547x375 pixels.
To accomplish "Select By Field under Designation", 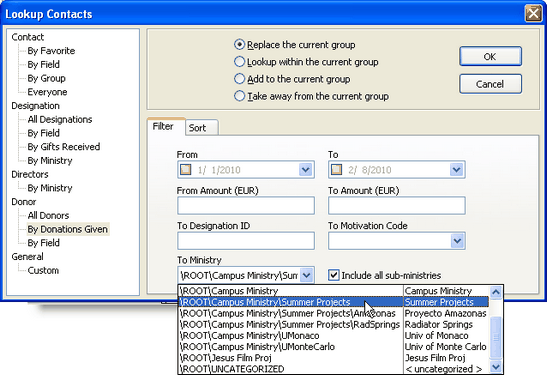I will pyautogui.click(x=44, y=133).
